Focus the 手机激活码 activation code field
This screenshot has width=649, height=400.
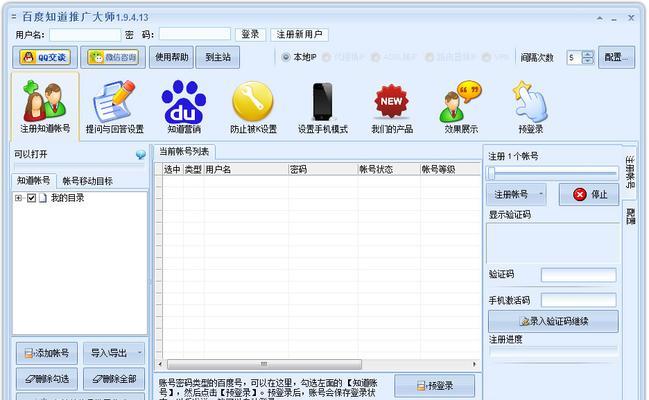[x=579, y=301]
